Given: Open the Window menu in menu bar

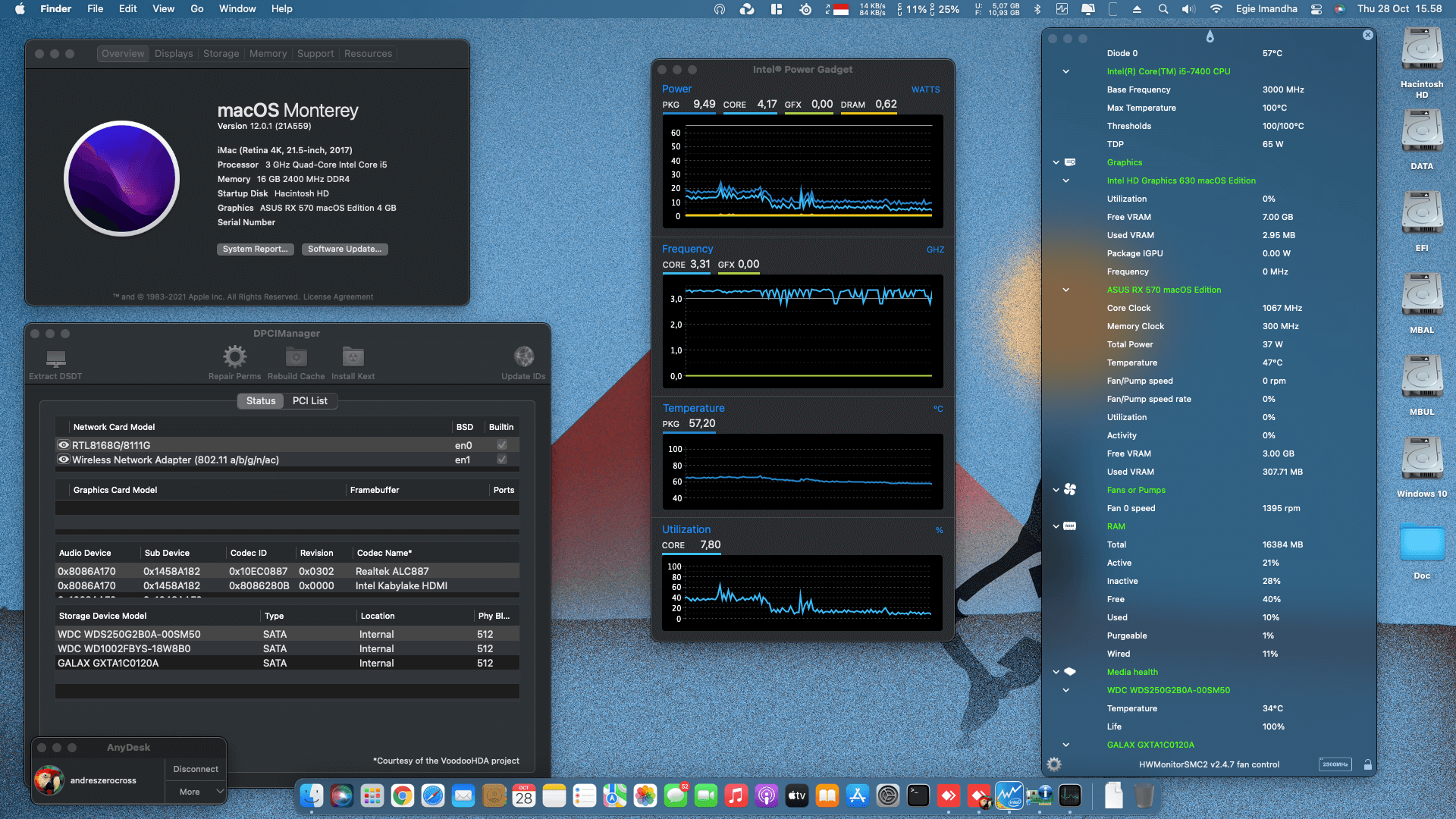Looking at the screenshot, I should [x=237, y=9].
